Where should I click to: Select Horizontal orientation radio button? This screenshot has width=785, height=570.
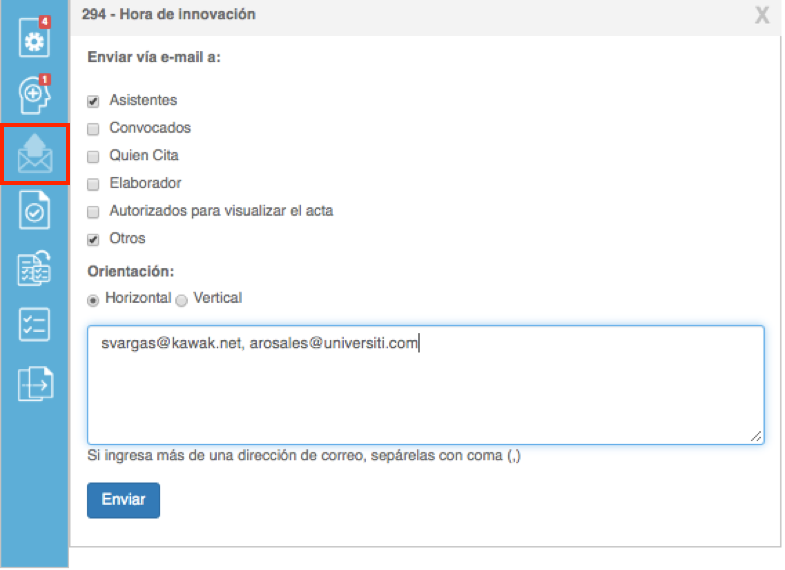click(x=93, y=300)
